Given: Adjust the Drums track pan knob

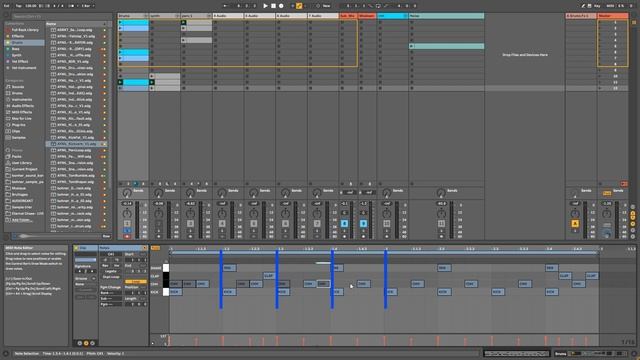Looking at the screenshot, I should point(127,213).
